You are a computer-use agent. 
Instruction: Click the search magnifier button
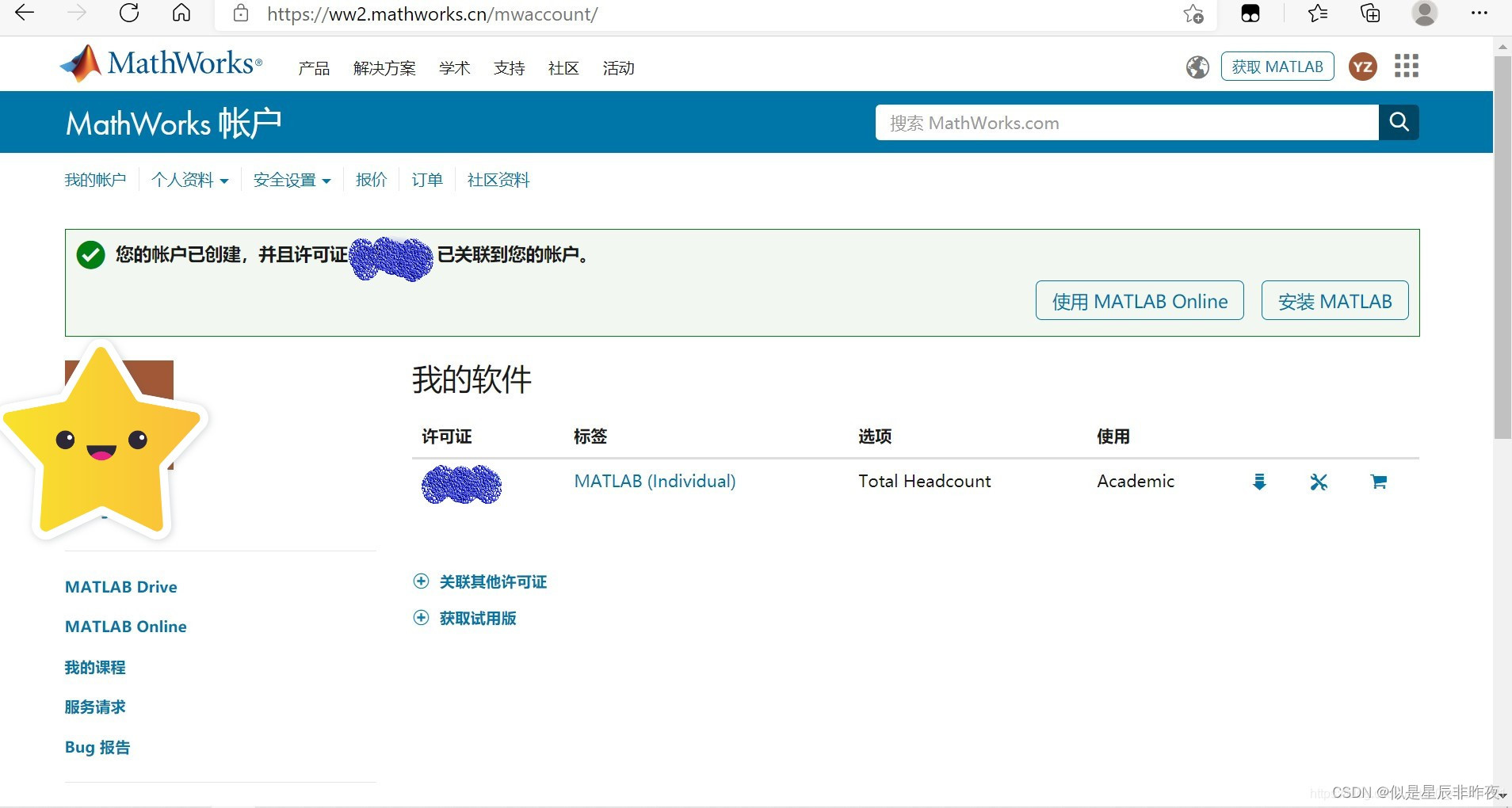[x=1399, y=122]
